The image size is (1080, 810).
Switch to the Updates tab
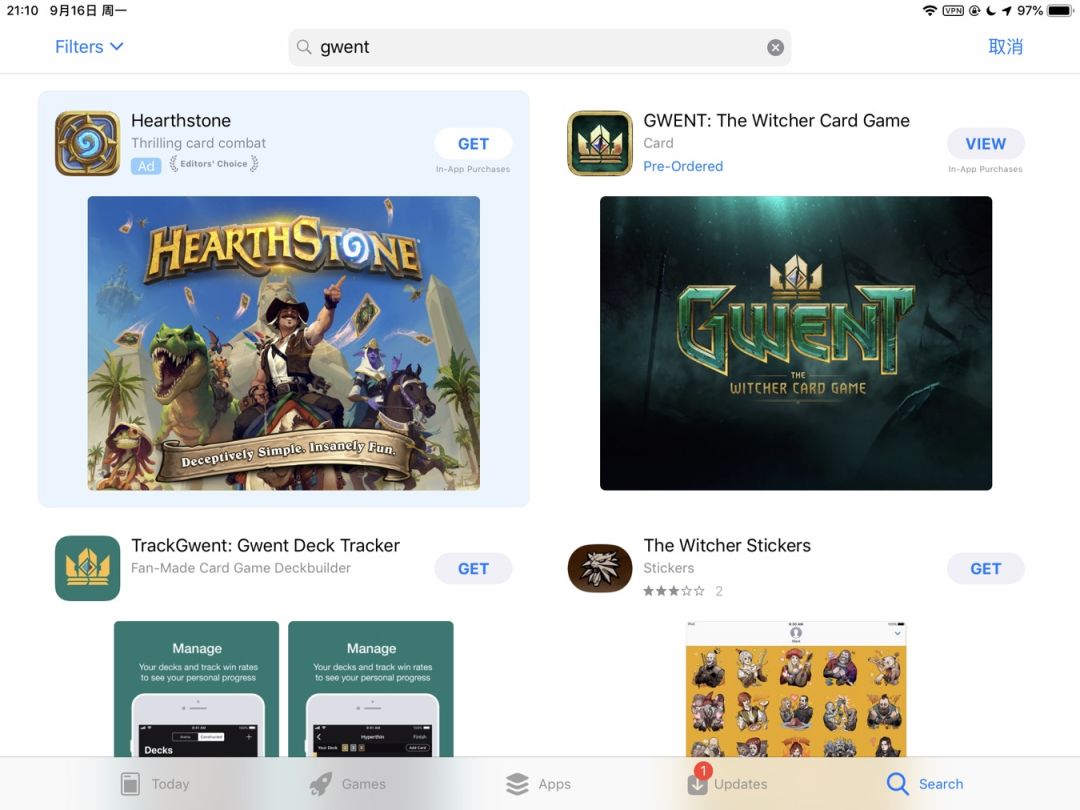tap(727, 782)
